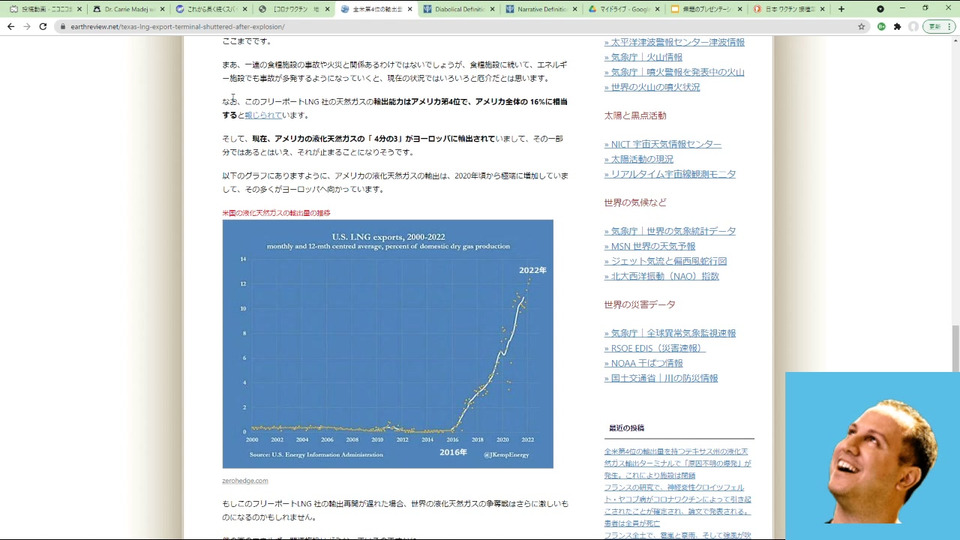Open RSOE EDIS（災害速報）link
This screenshot has width=960, height=540.
tap(654, 348)
